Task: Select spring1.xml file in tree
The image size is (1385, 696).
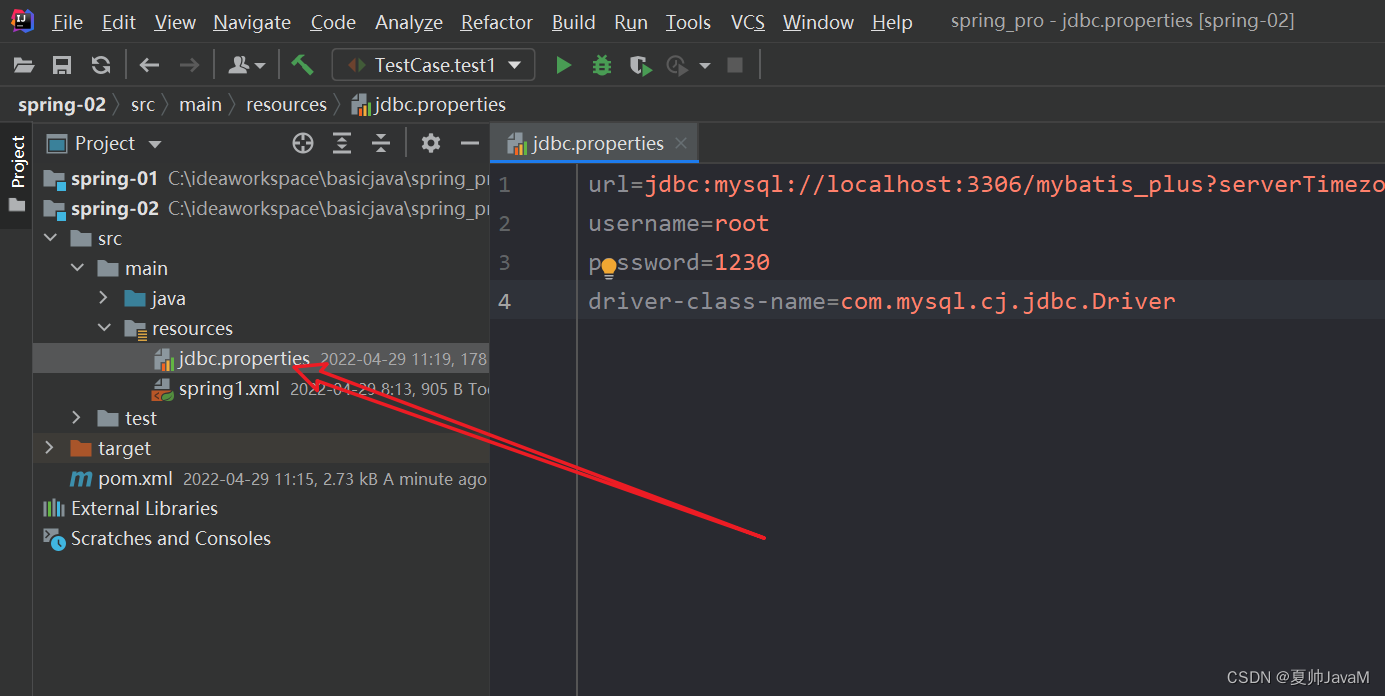Action: coord(261,389)
